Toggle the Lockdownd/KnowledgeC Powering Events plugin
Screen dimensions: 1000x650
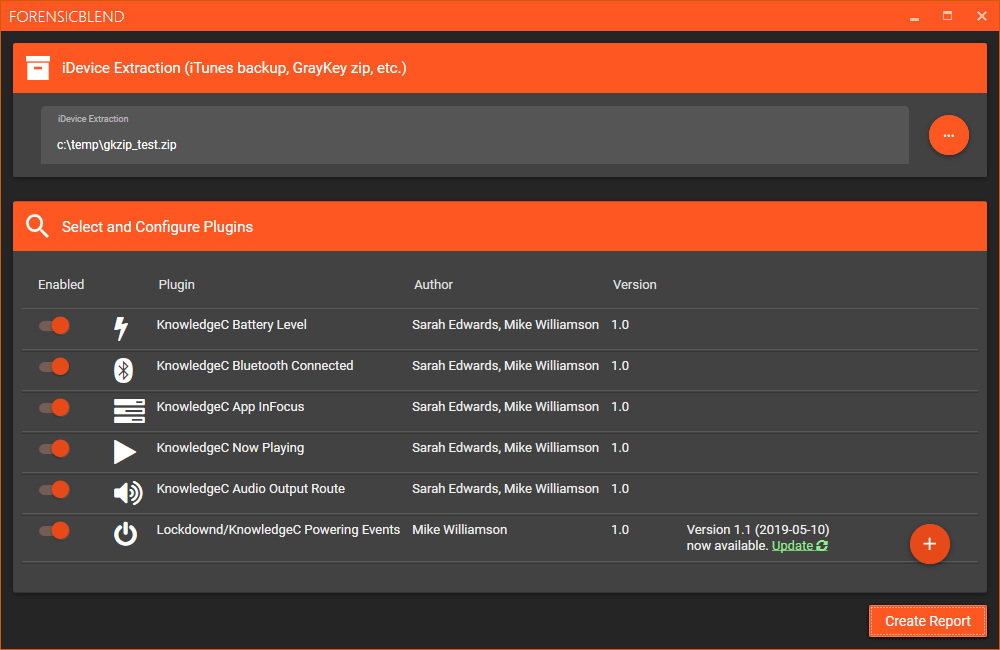54,531
